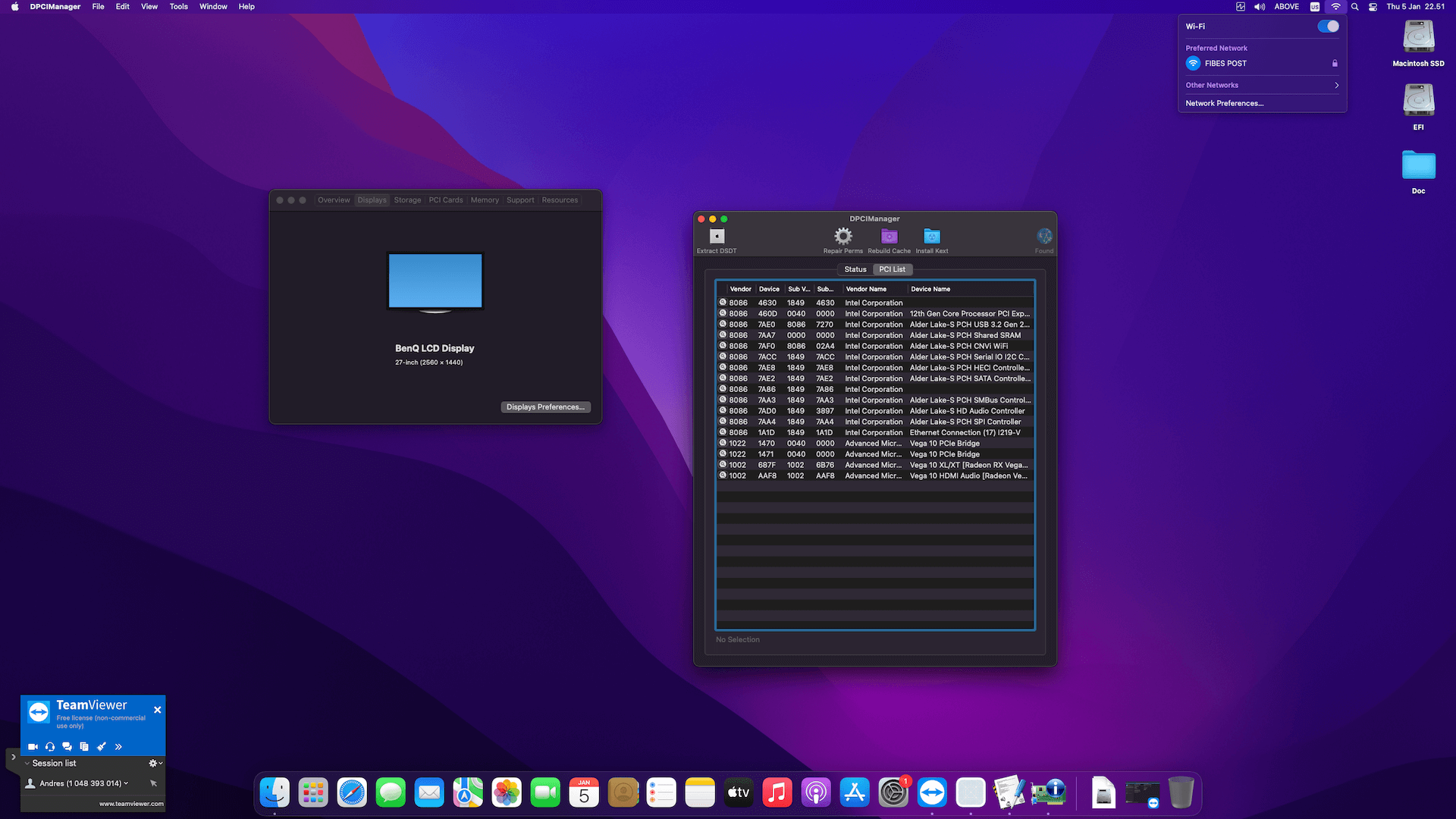Open the Tools menu
Image resolution: width=1456 pixels, height=819 pixels.
pyautogui.click(x=178, y=7)
